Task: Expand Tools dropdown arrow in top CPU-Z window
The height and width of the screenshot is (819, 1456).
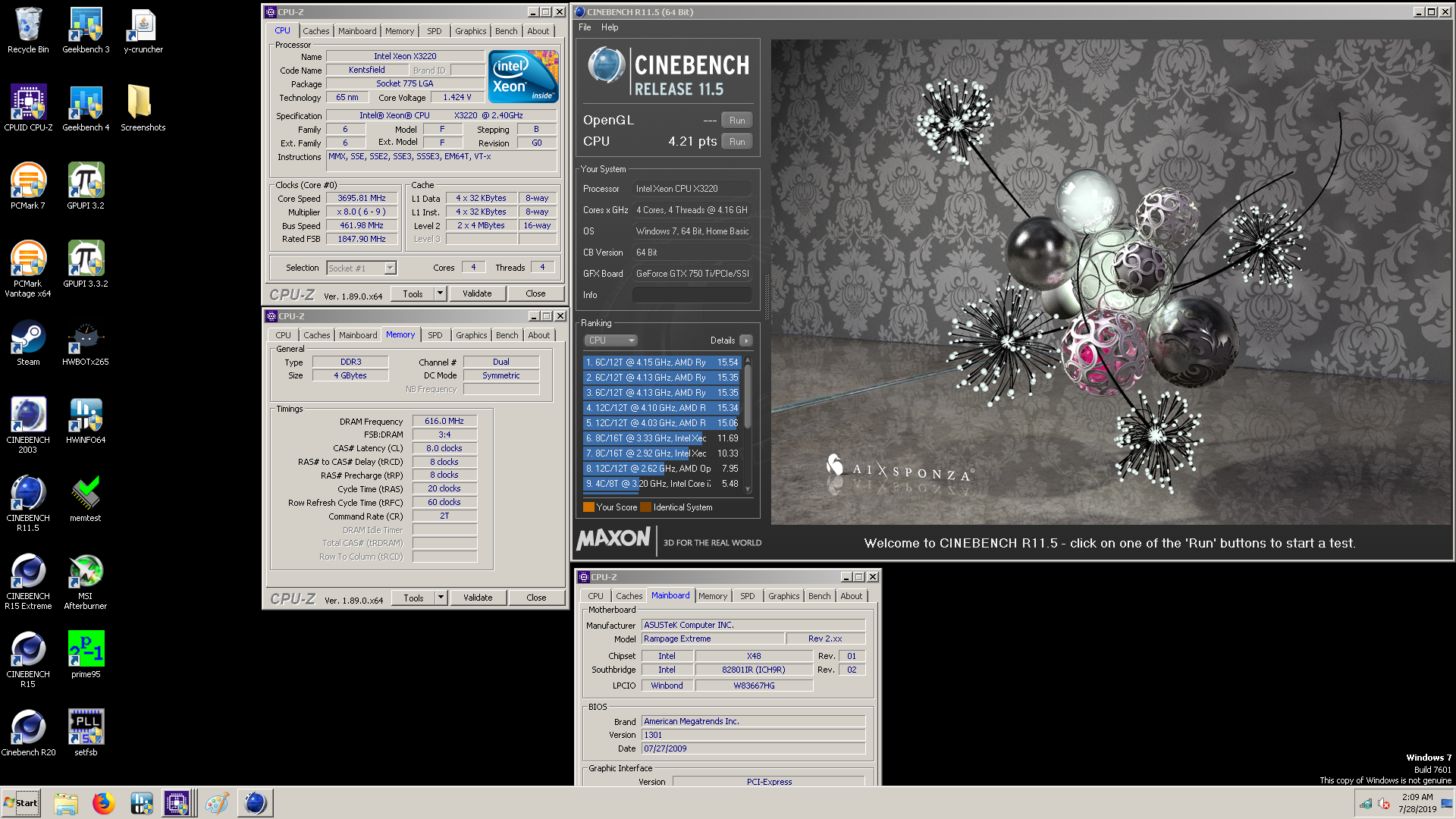Action: [x=440, y=293]
